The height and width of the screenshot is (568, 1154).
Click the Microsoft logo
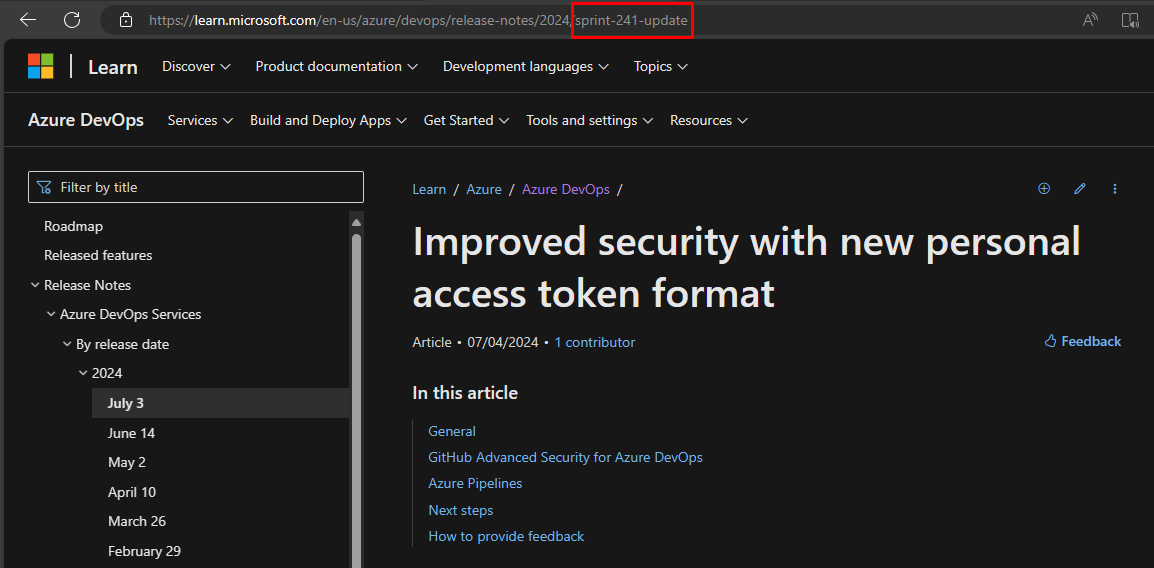tap(41, 67)
